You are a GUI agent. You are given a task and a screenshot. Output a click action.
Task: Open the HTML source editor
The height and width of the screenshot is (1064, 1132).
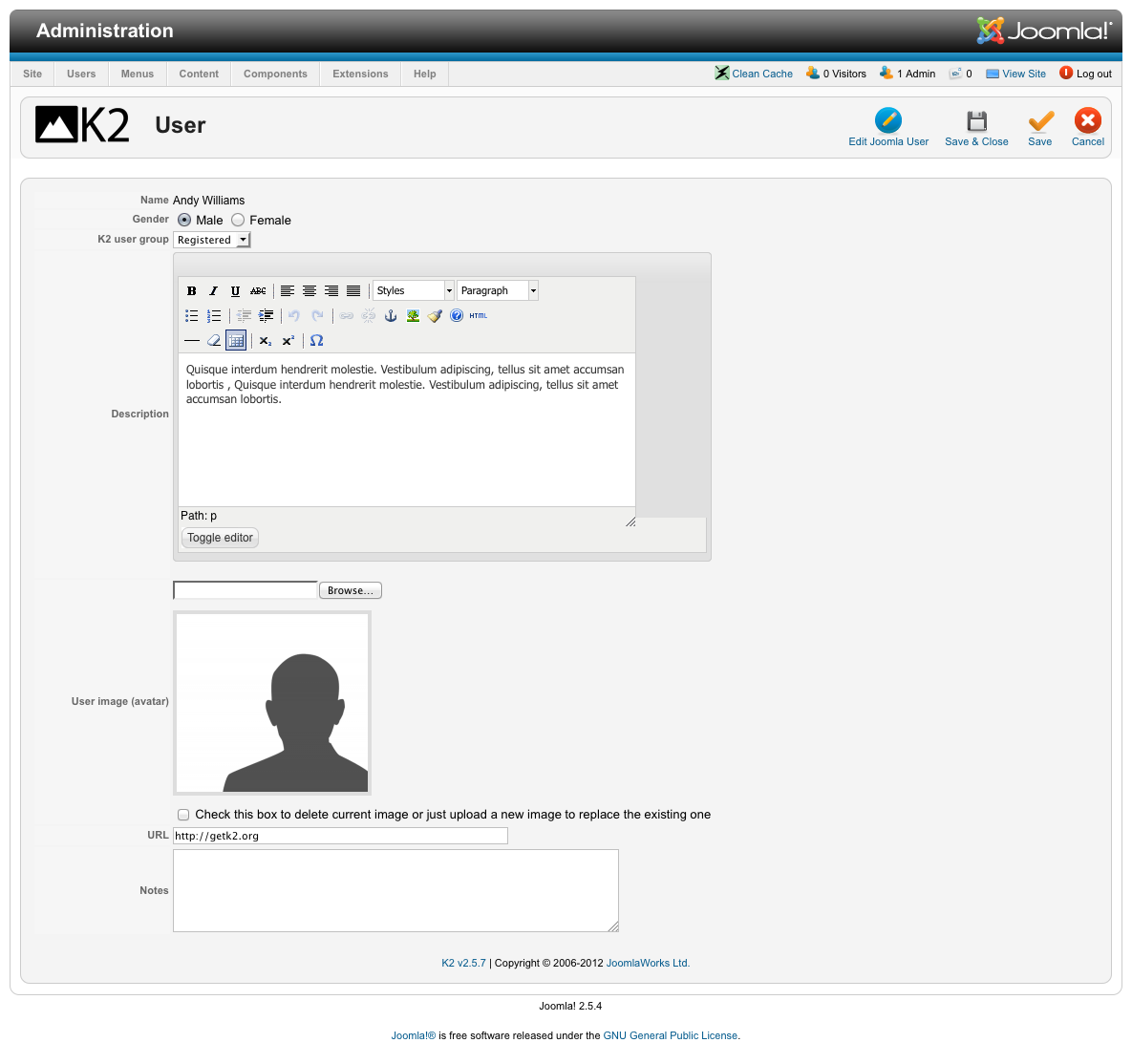point(479,315)
